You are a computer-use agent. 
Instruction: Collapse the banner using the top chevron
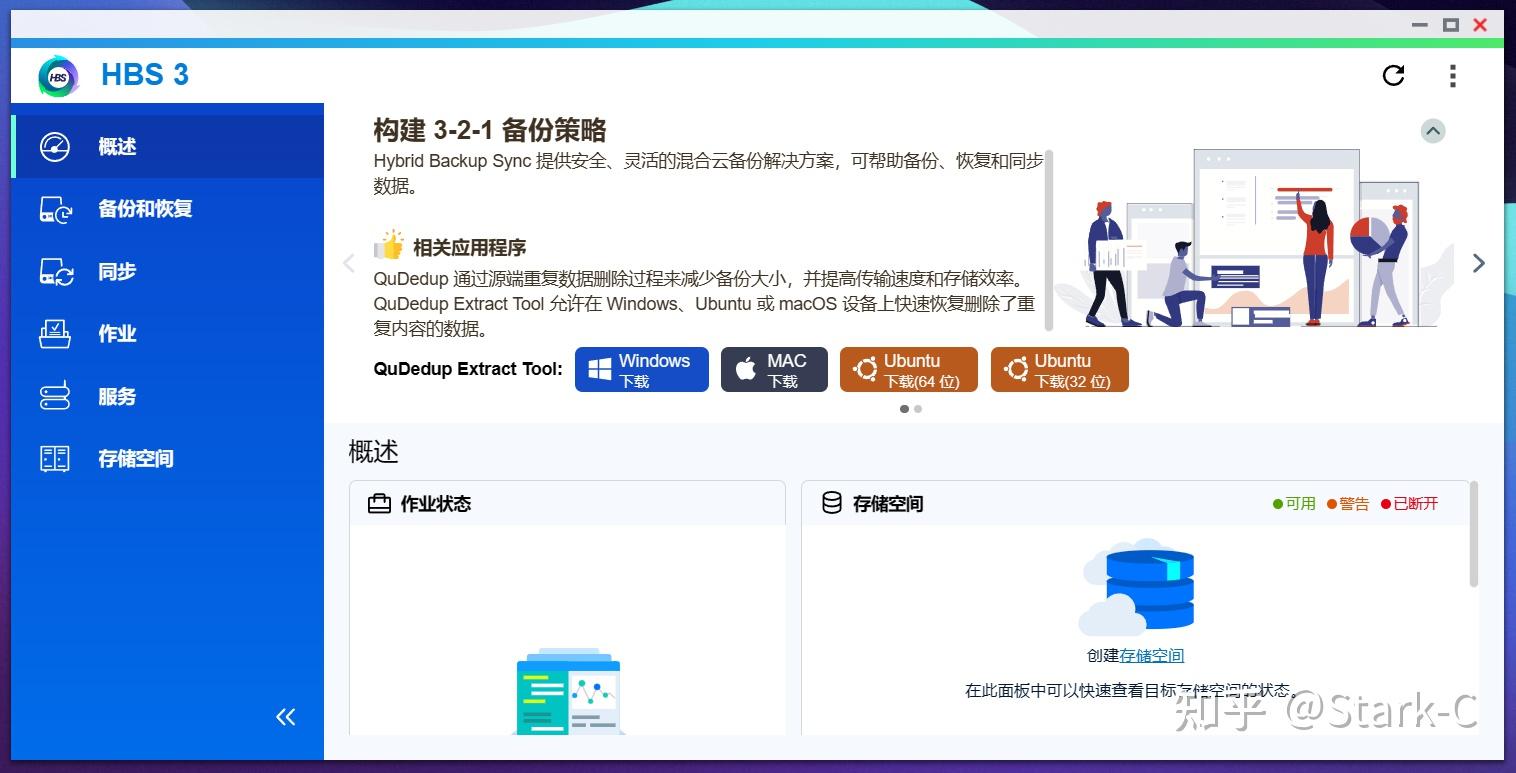[x=1433, y=130]
